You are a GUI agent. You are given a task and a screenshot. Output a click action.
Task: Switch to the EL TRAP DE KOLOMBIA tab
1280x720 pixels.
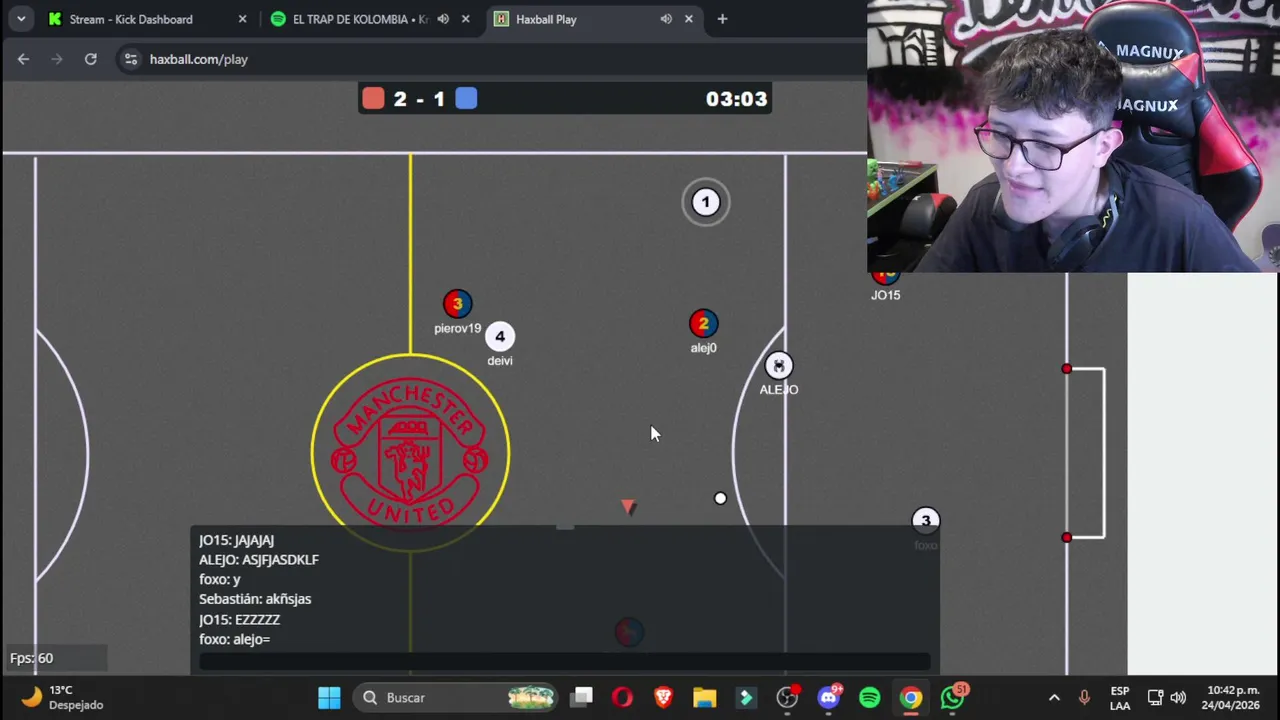(360, 19)
